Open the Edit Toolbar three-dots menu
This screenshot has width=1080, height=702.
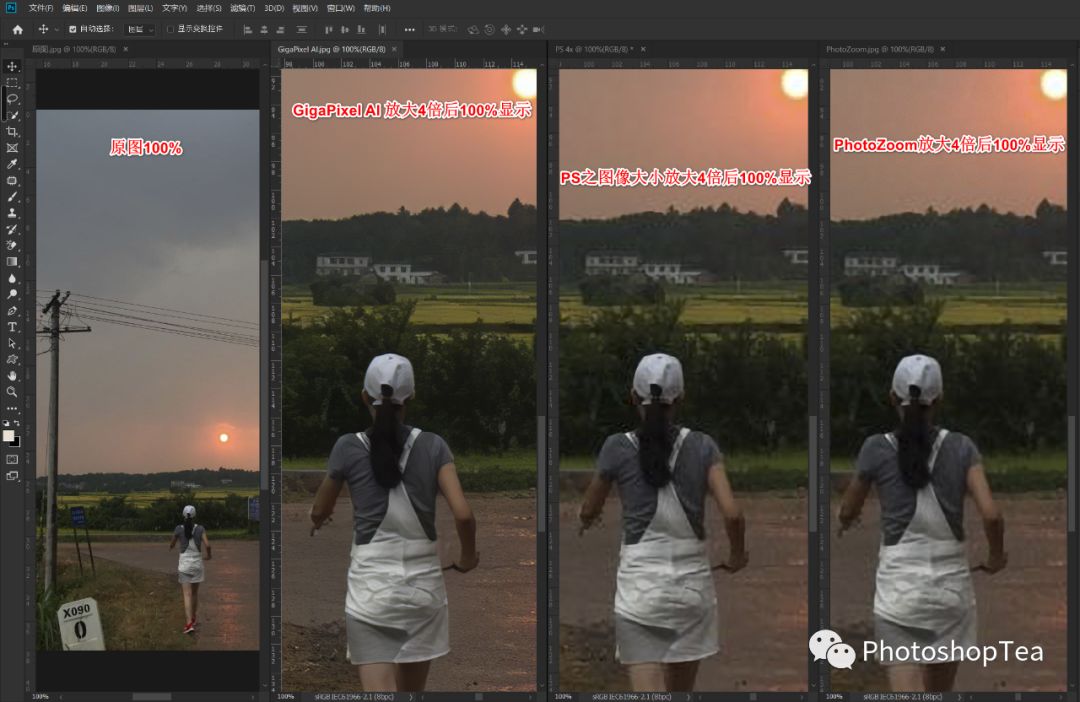pyautogui.click(x=12, y=409)
